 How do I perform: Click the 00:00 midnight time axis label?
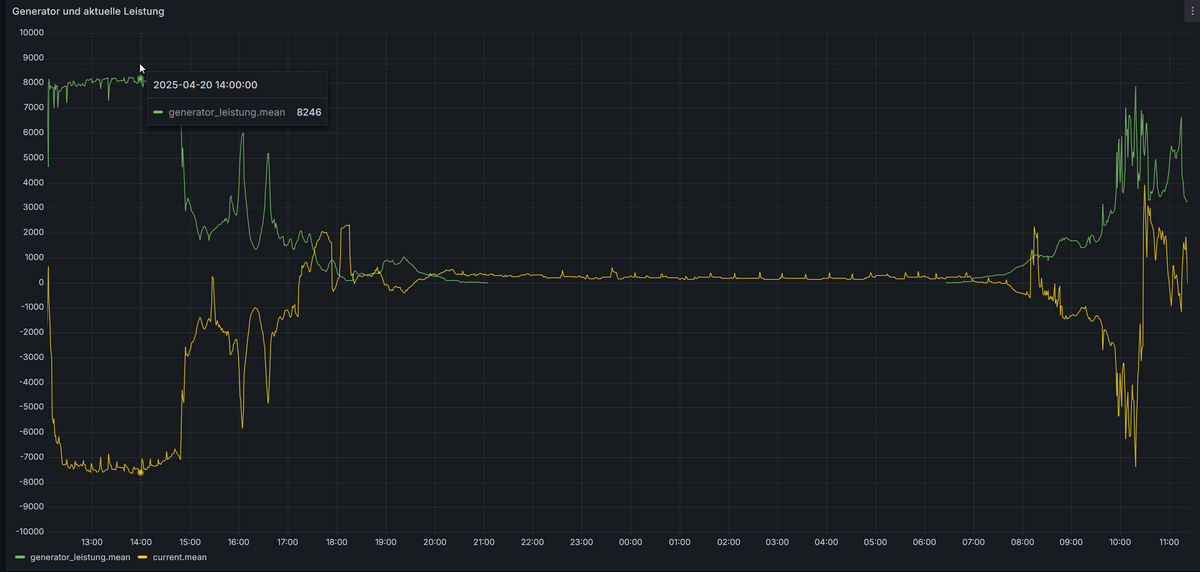[x=630, y=542]
